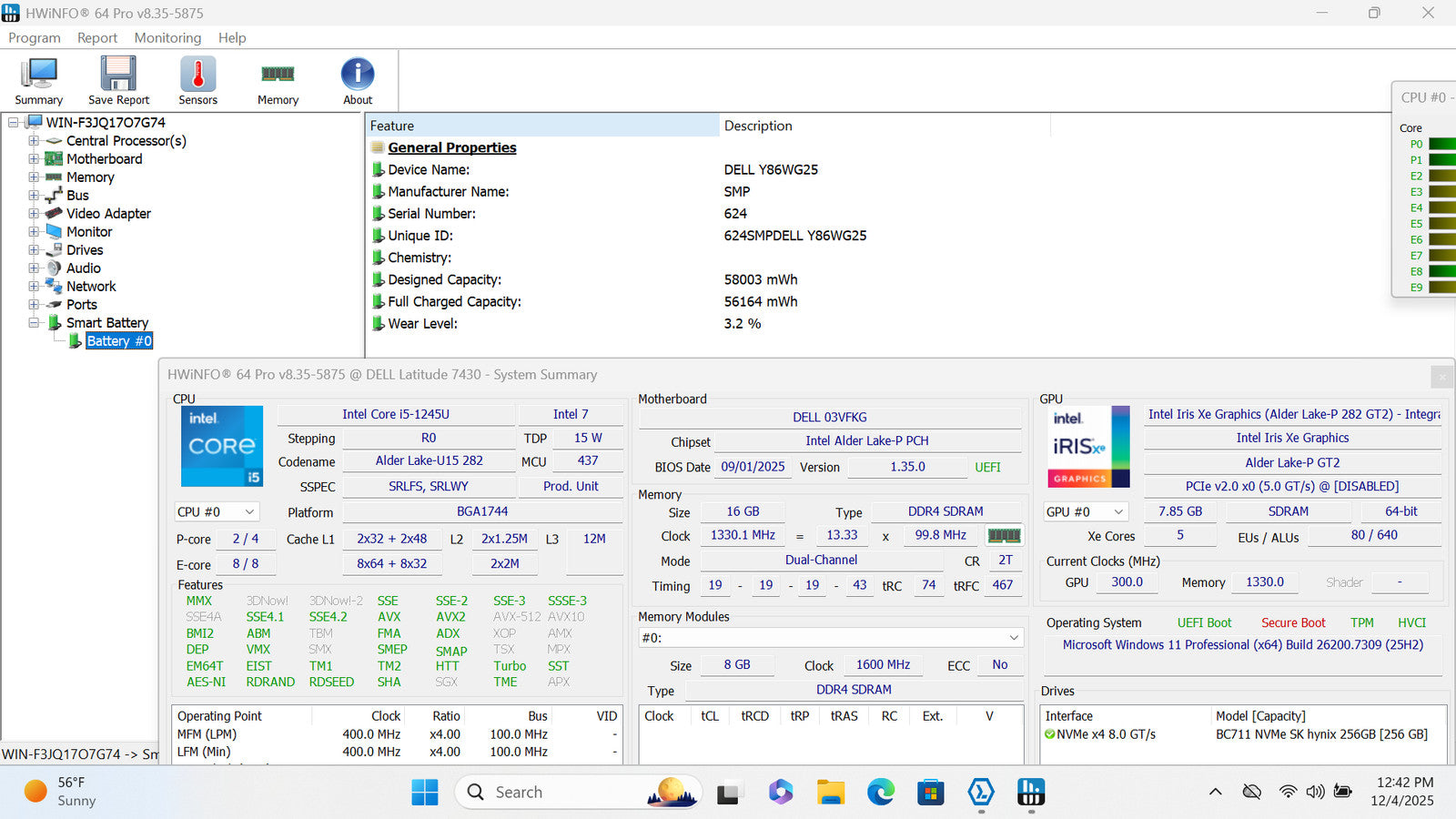Viewport: 1456px width, 819px height.
Task: Open the GPU #0 selector dropdown
Action: tap(1086, 512)
